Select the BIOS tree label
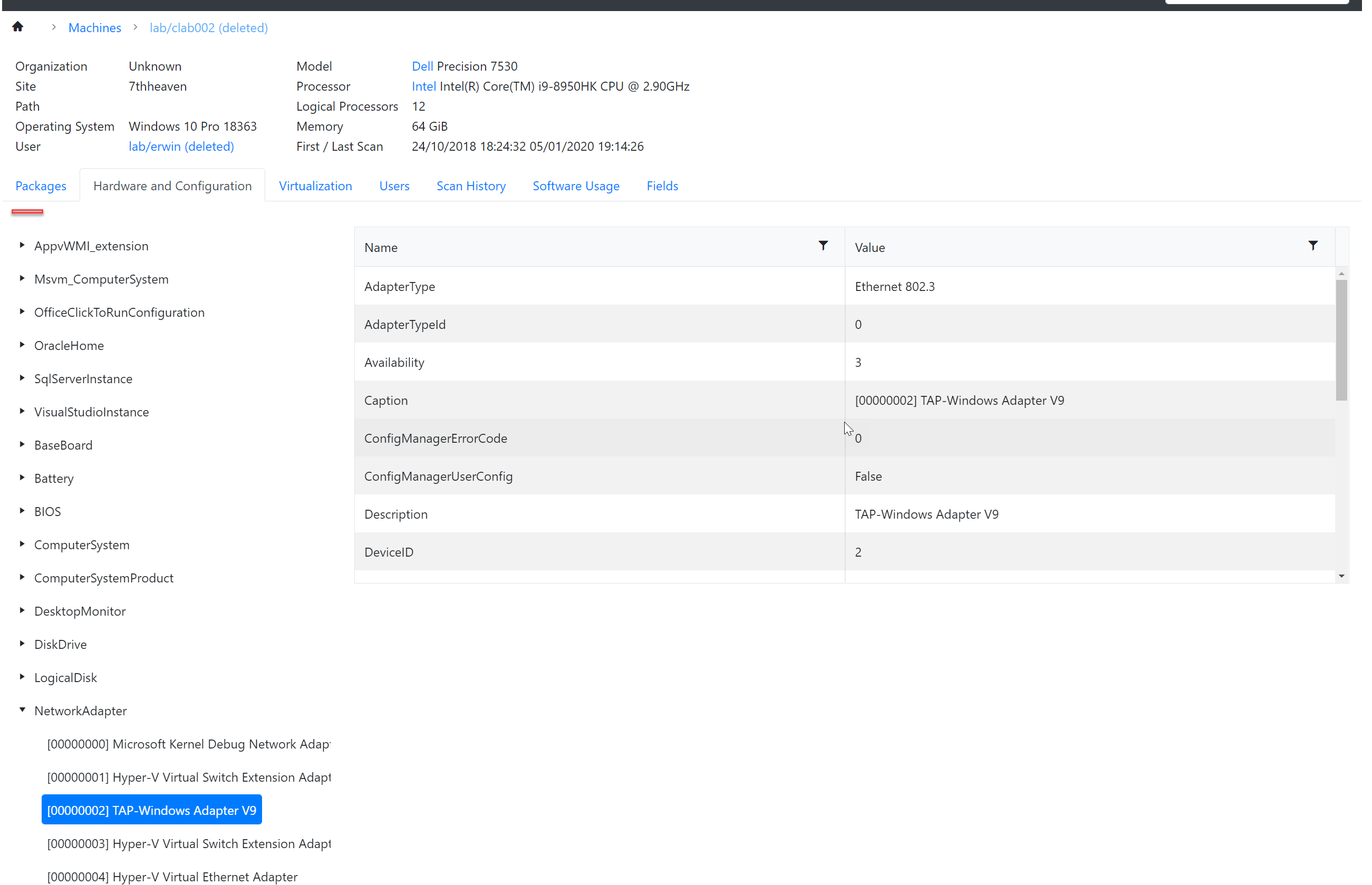The image size is (1372, 885). pos(47,511)
